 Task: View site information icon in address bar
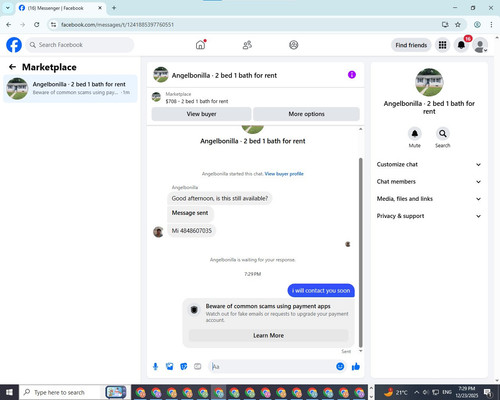point(53,24)
